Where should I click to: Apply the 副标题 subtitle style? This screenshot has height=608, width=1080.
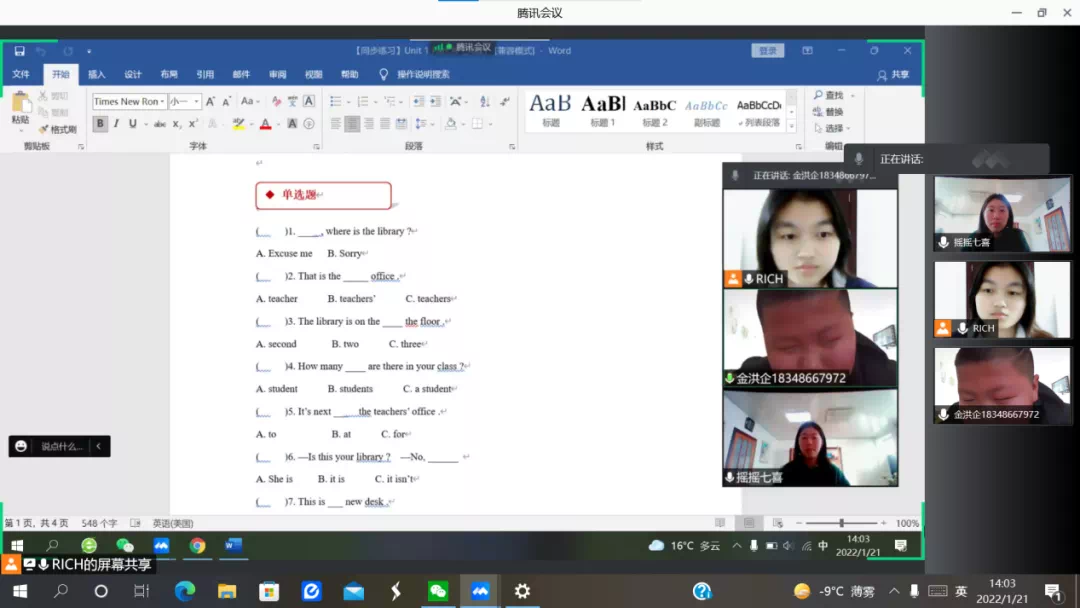(x=707, y=110)
